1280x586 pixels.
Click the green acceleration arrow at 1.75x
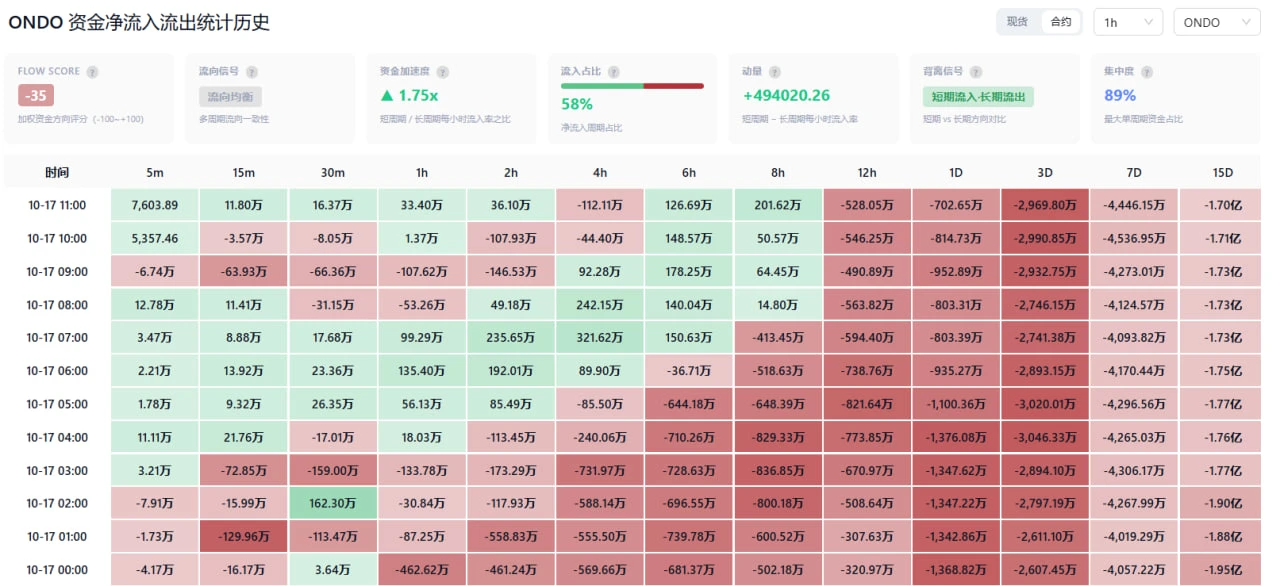click(387, 96)
